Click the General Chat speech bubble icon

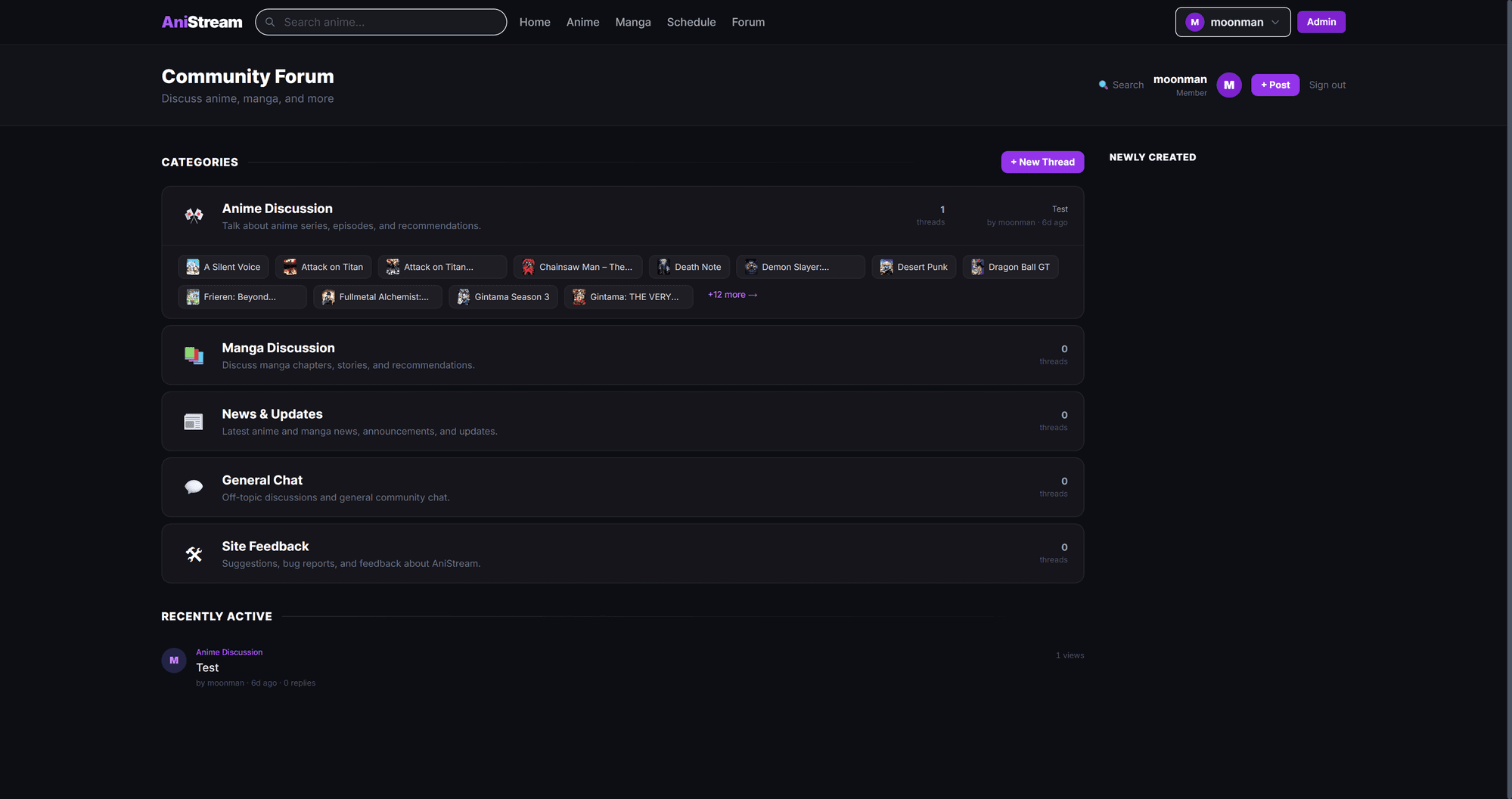coord(194,488)
